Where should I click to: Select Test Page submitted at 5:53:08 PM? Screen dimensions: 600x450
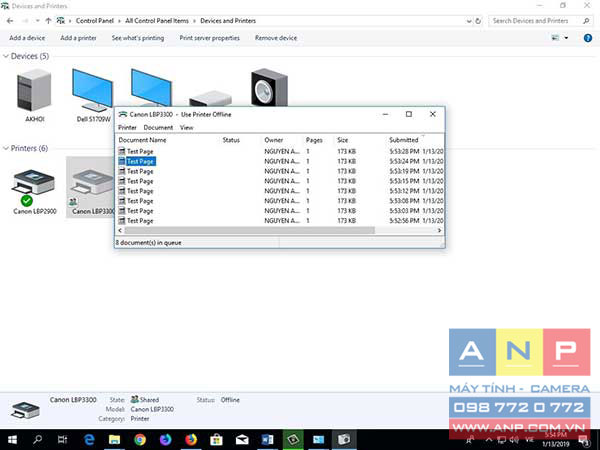[x=280, y=201]
